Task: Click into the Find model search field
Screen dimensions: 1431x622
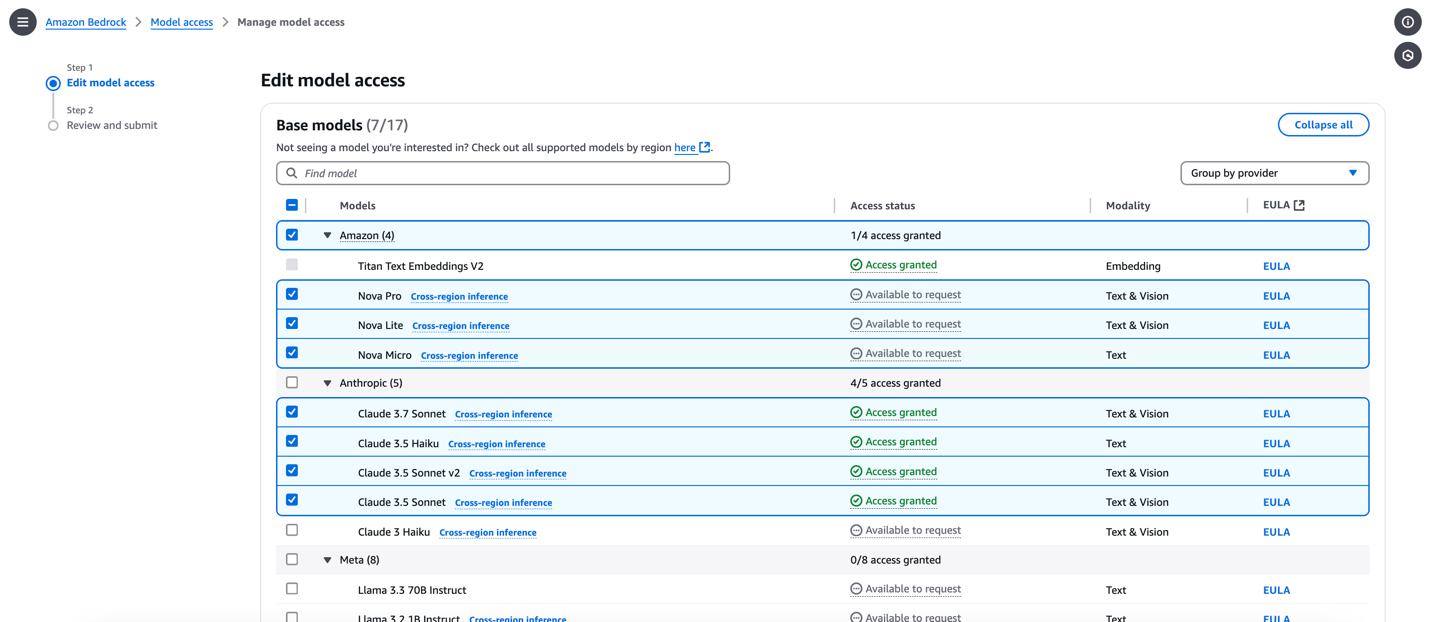Action: (x=503, y=173)
